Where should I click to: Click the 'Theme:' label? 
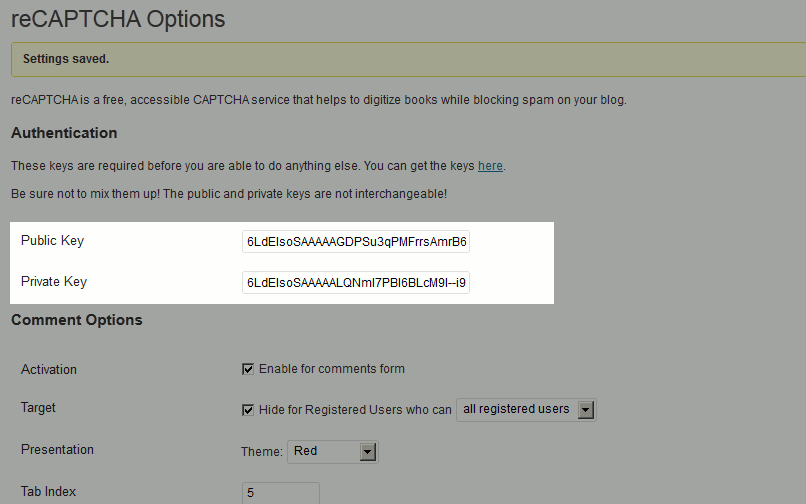262,452
